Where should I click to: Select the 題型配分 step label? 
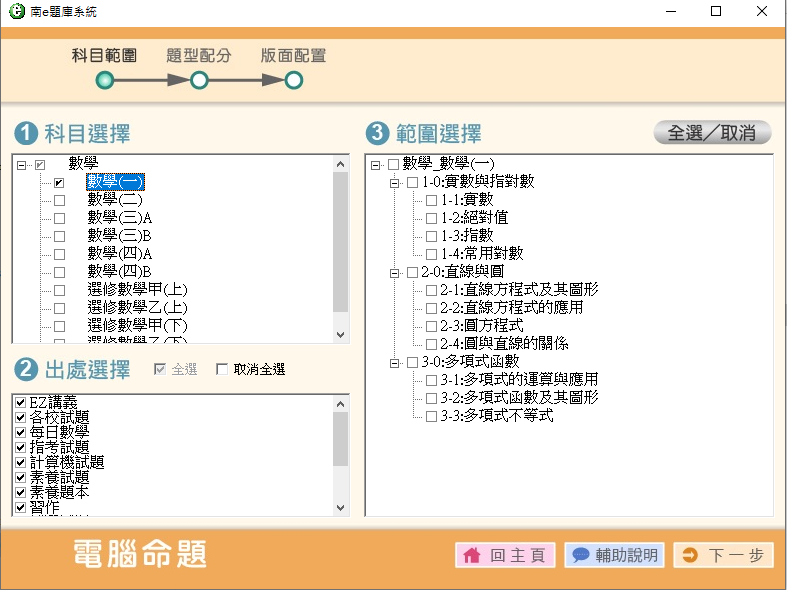(199, 56)
